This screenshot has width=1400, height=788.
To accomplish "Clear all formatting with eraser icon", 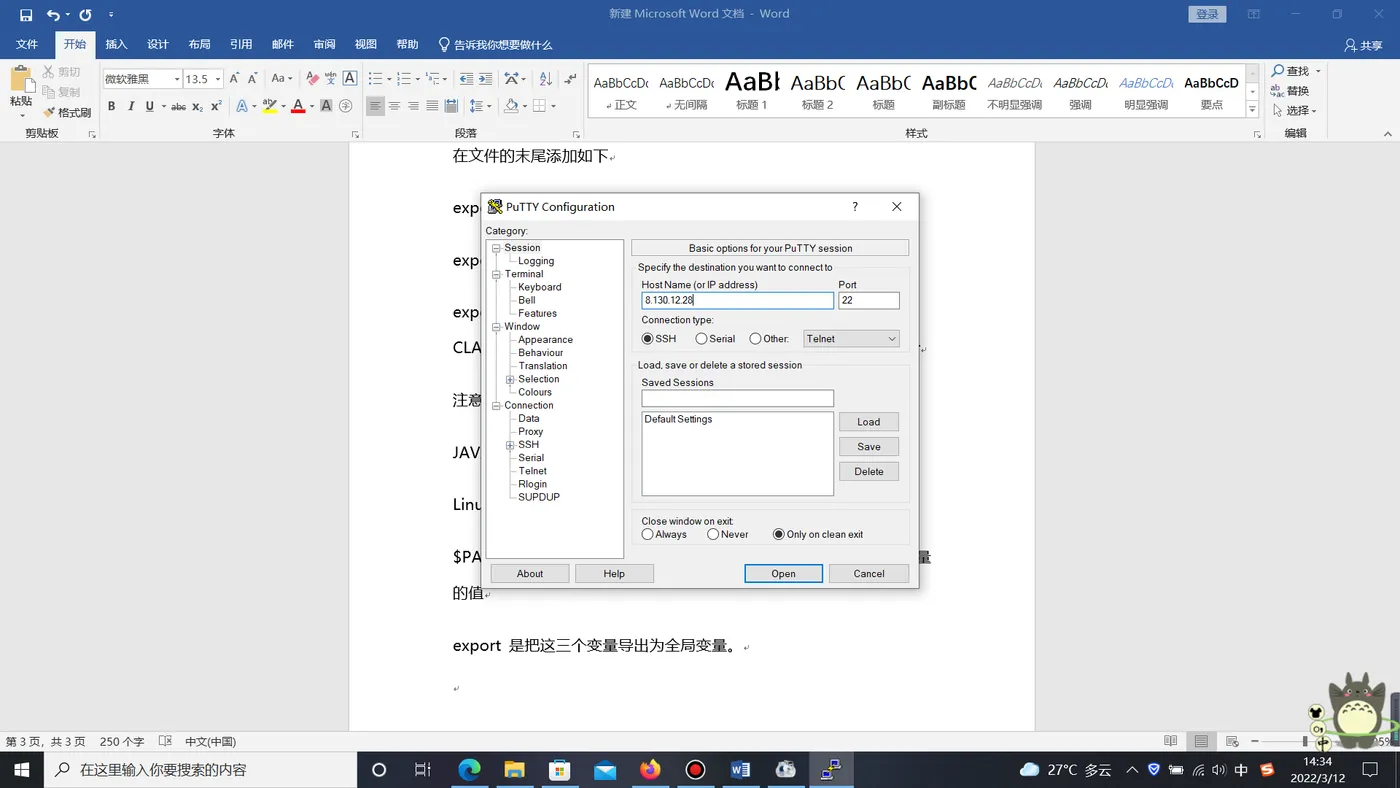I will click(x=312, y=78).
